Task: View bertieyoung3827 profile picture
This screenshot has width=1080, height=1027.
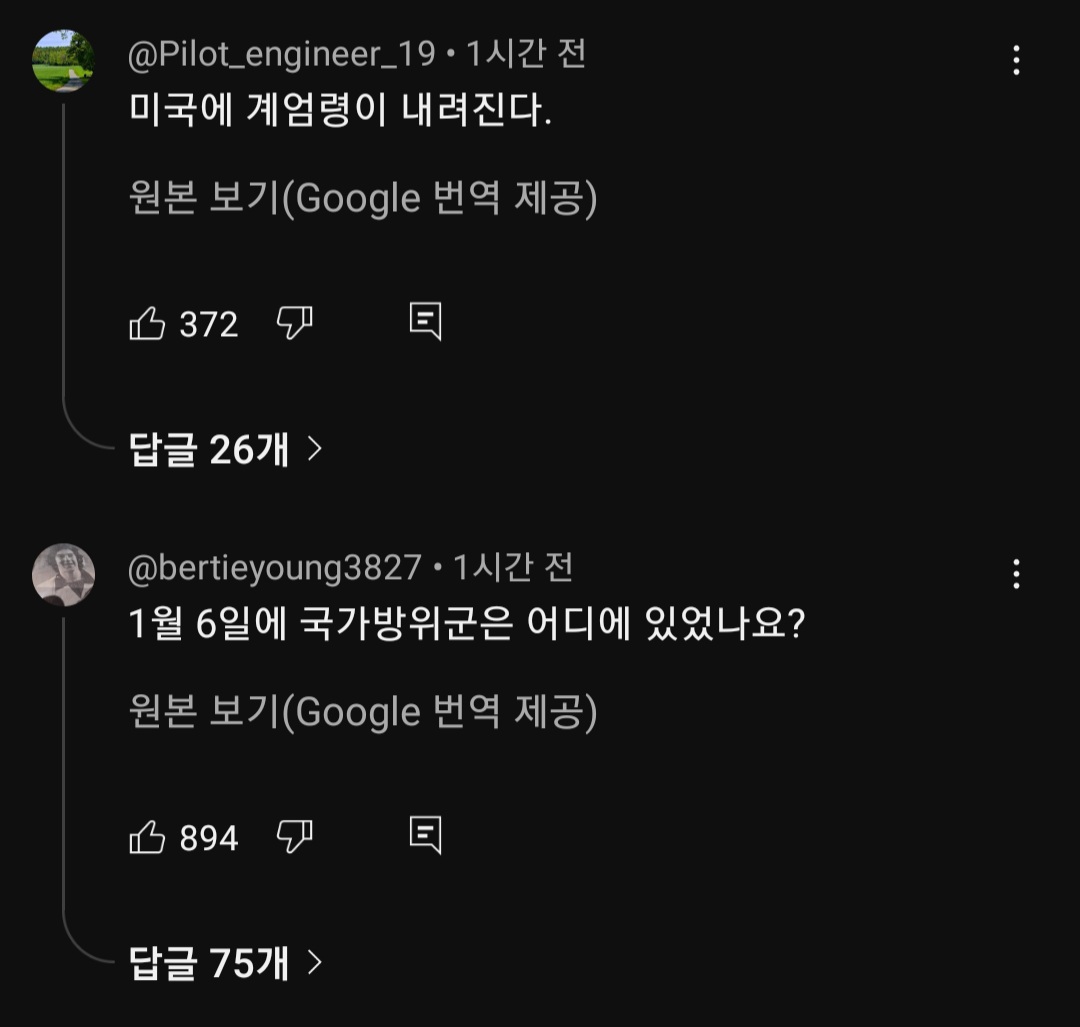Action: (63, 574)
